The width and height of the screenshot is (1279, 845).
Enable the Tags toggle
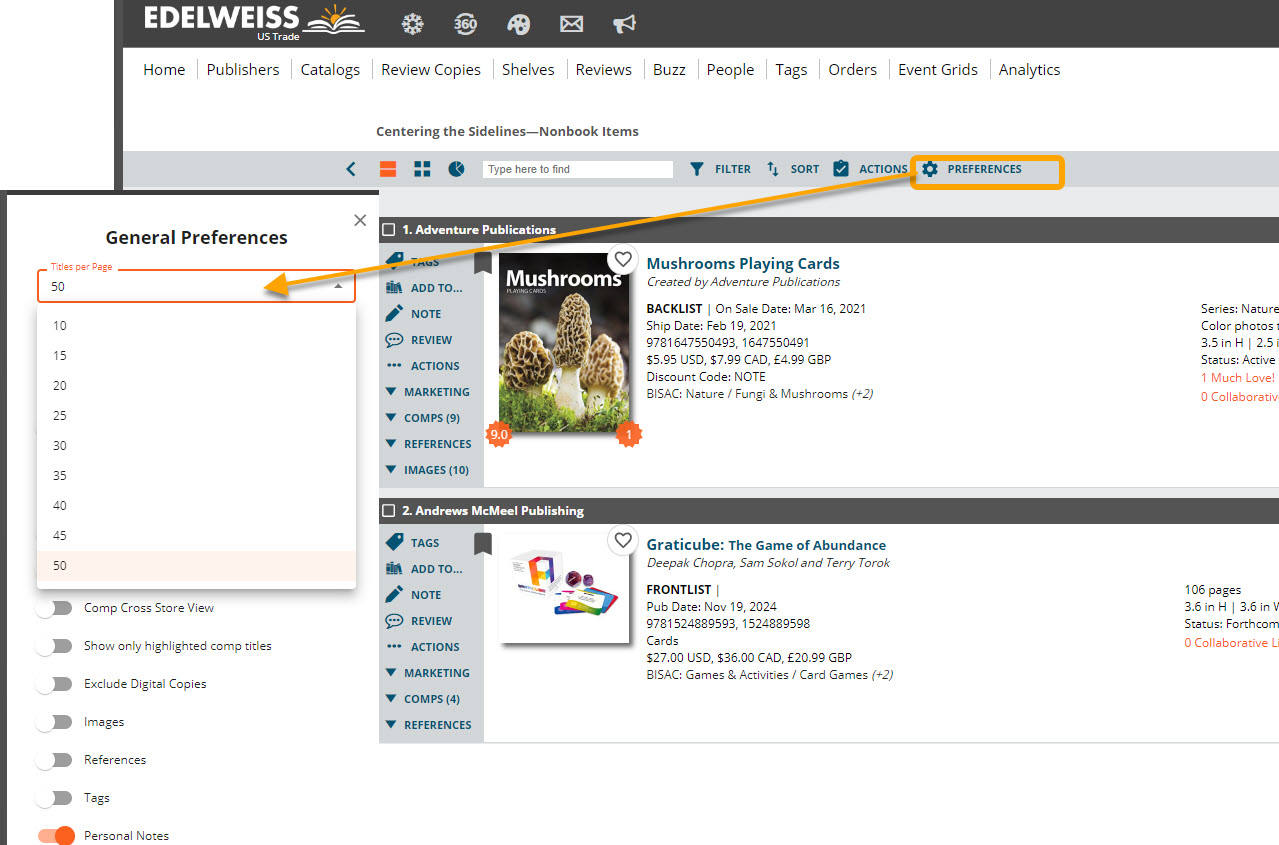pos(54,798)
